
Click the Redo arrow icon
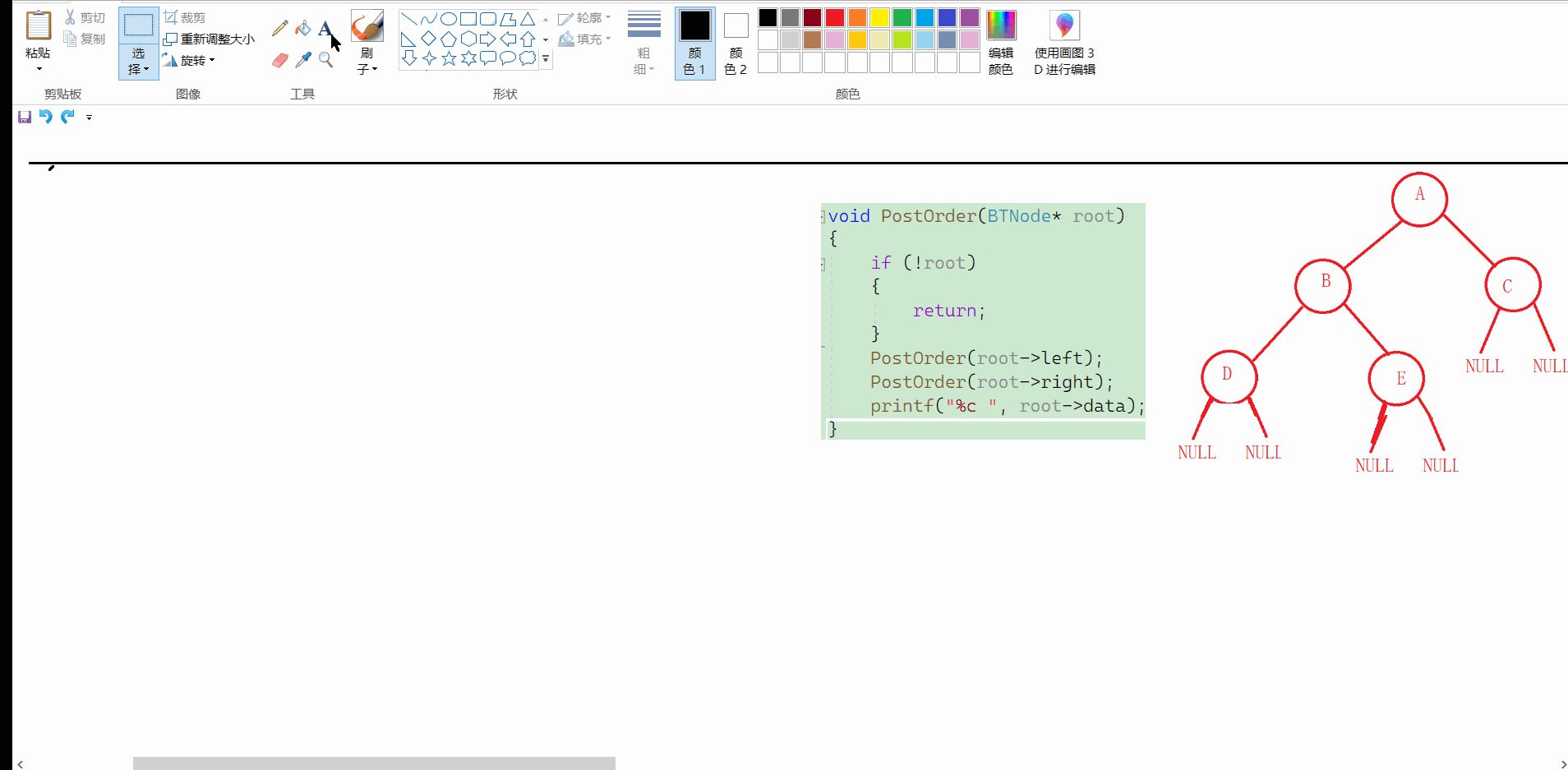click(x=67, y=117)
